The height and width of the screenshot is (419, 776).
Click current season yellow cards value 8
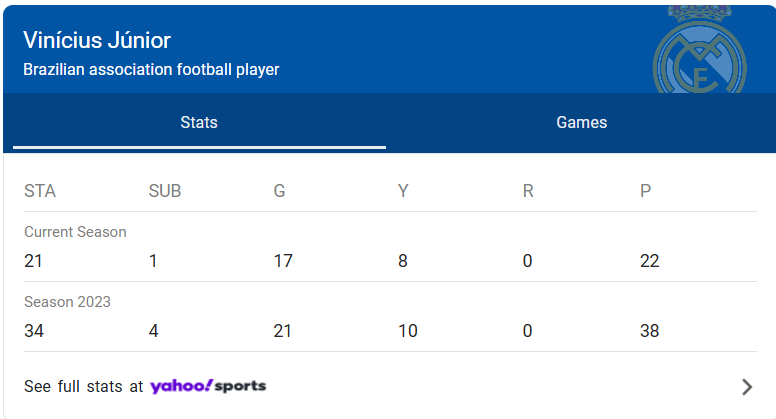click(403, 261)
